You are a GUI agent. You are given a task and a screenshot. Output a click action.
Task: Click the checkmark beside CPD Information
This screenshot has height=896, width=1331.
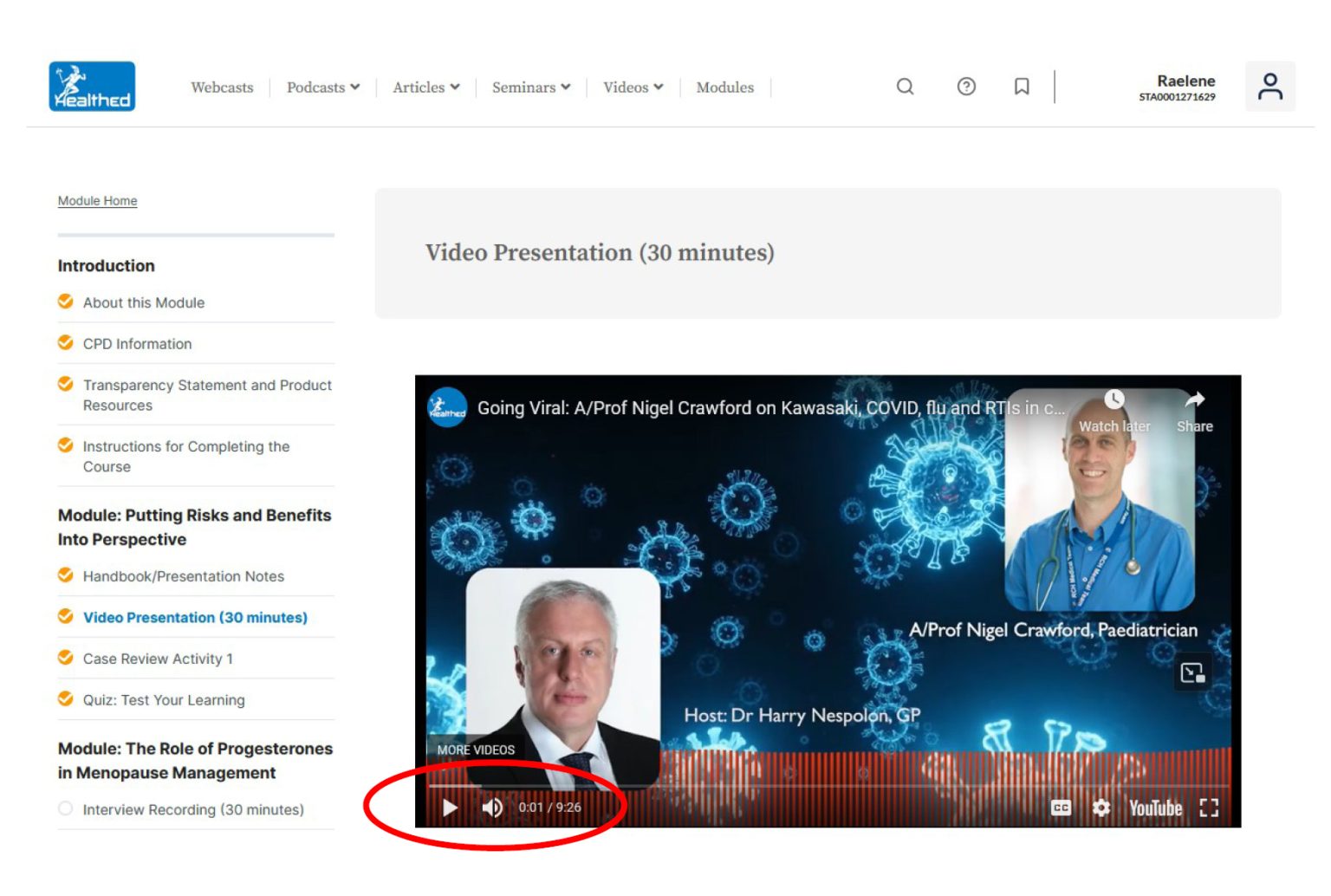(65, 342)
